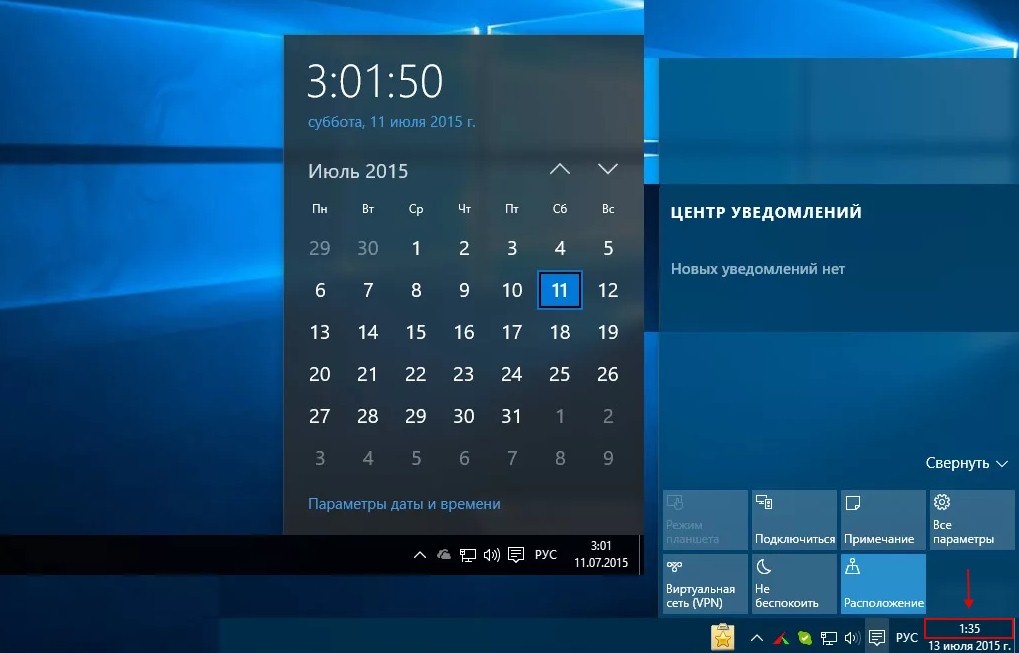This screenshot has width=1019, height=653.
Task: Open the network icon next to the green checkmark
Action: (829, 638)
